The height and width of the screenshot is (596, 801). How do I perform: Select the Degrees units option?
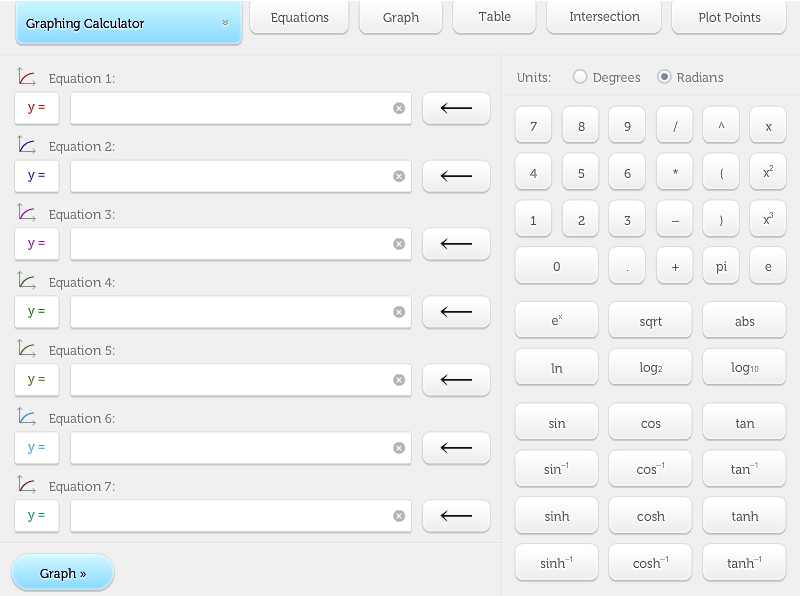(580, 77)
